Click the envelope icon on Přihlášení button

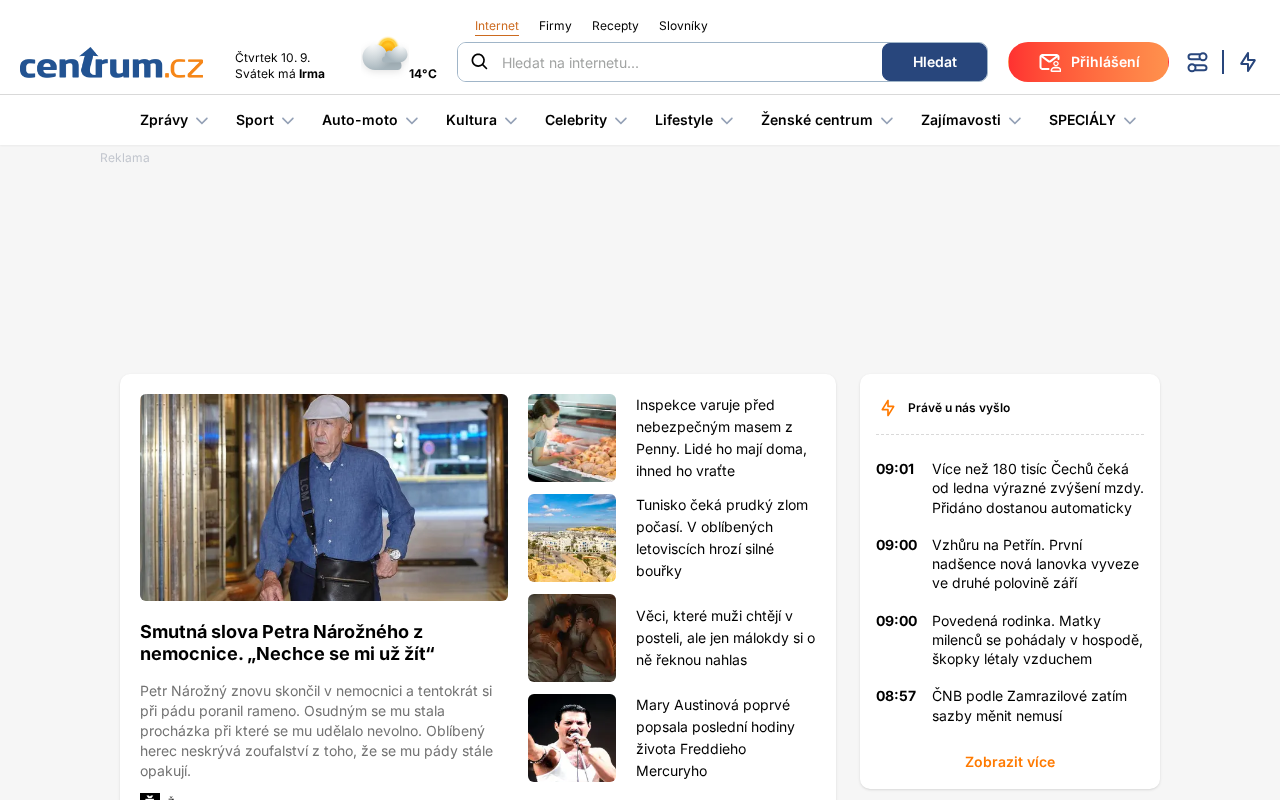1049,62
